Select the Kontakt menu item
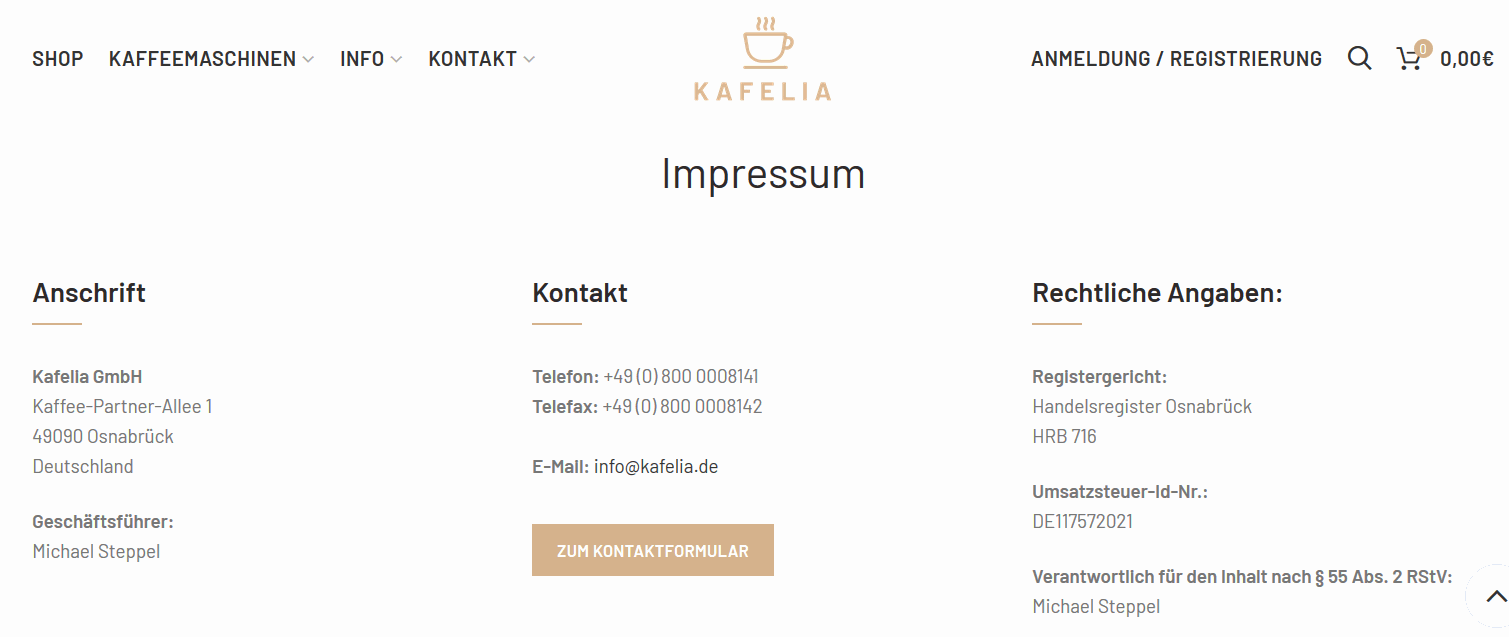This screenshot has width=1509, height=637. pyautogui.click(x=472, y=59)
